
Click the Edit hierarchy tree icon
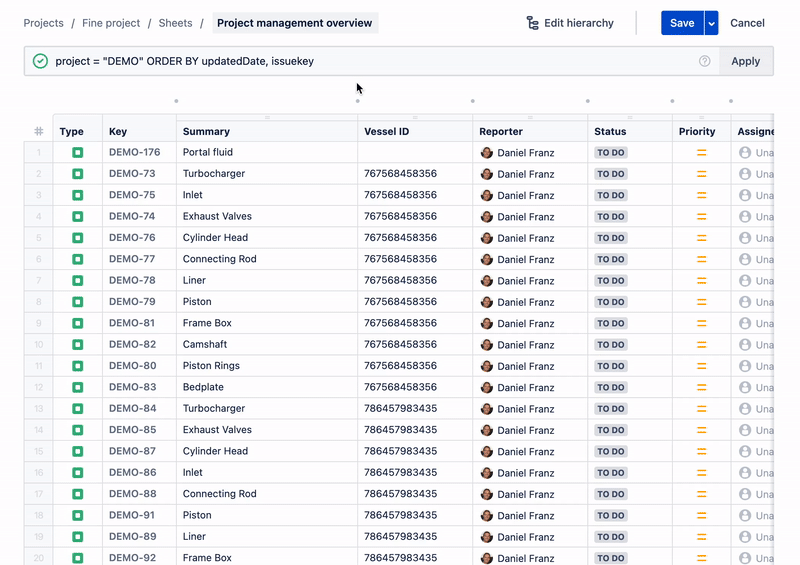click(x=532, y=23)
